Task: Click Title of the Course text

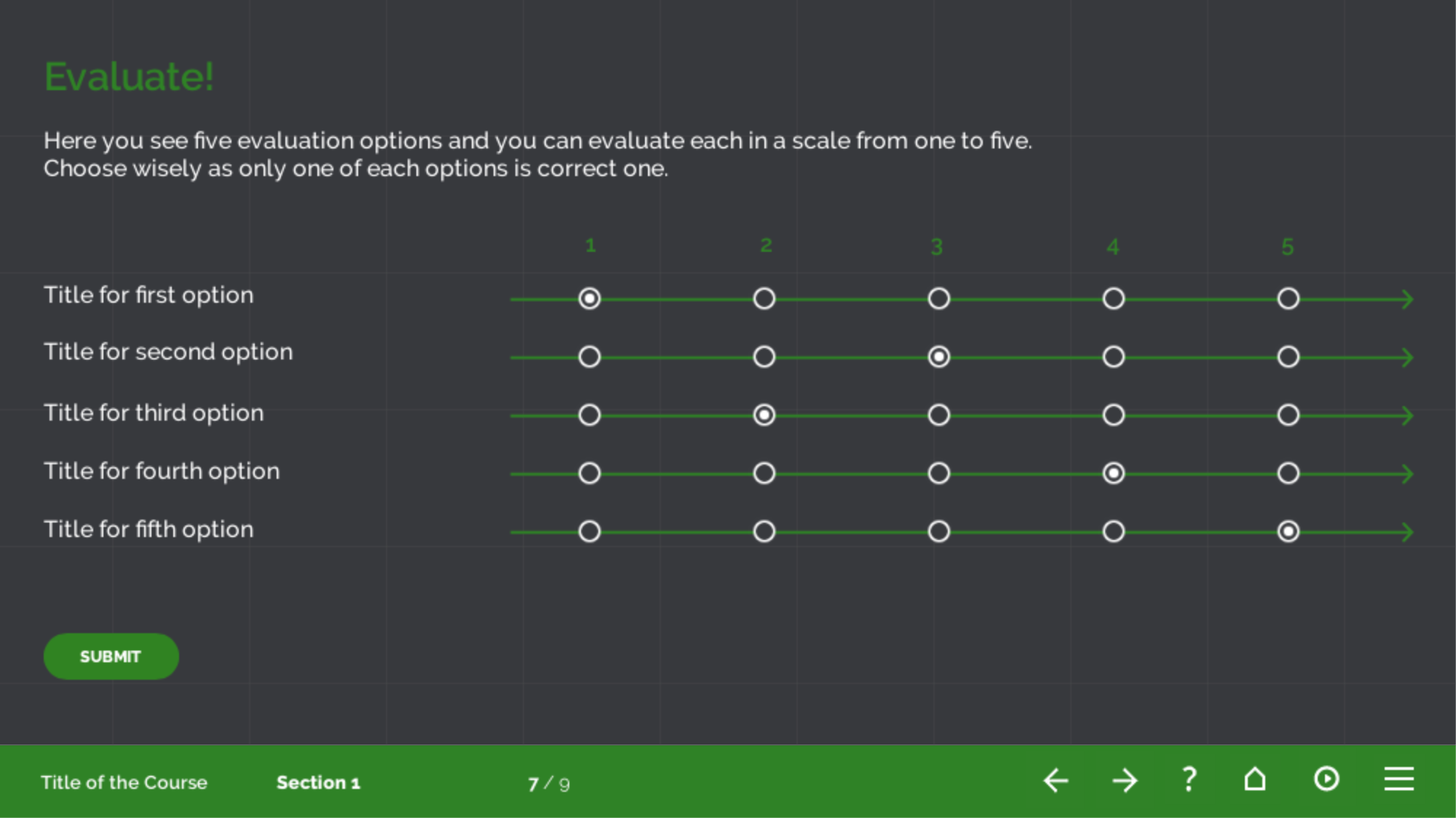Action: click(x=124, y=782)
